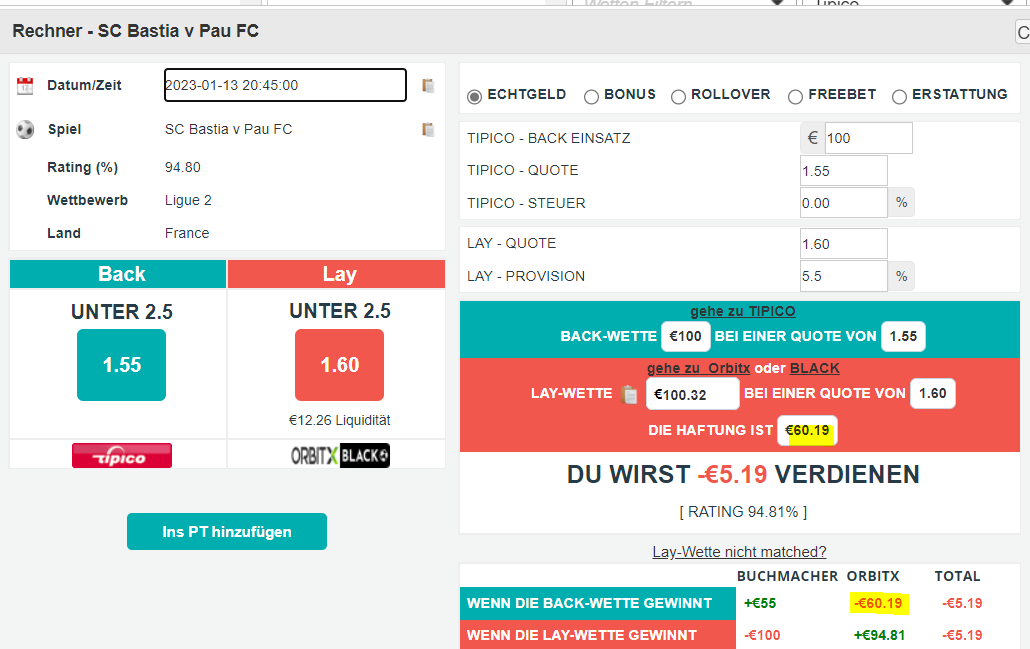Click the Lay column header

(x=336, y=274)
